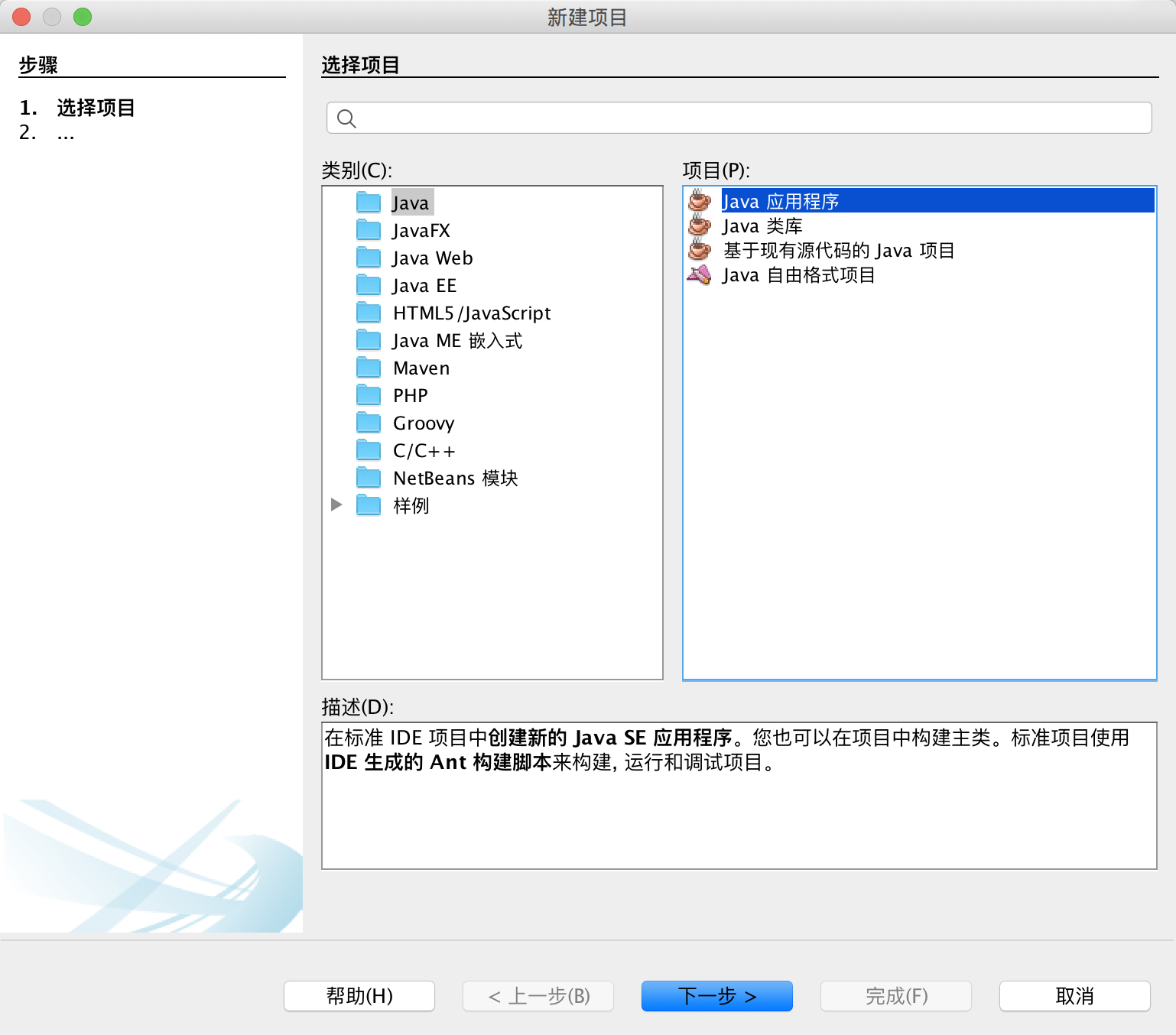Click the Java Web folder icon
Screen dimensions: 1176x1035
[369, 258]
